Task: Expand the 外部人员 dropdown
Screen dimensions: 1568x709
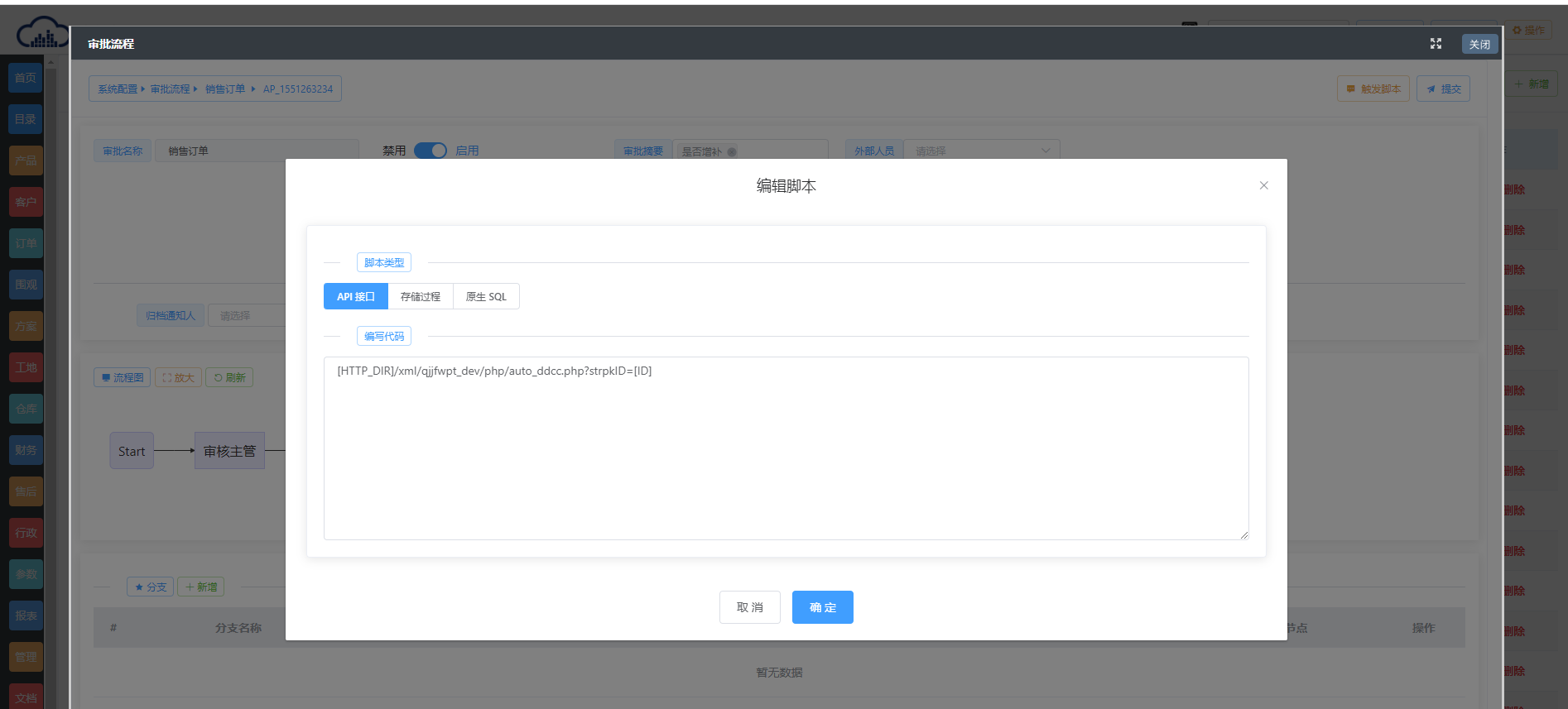Action: (981, 151)
